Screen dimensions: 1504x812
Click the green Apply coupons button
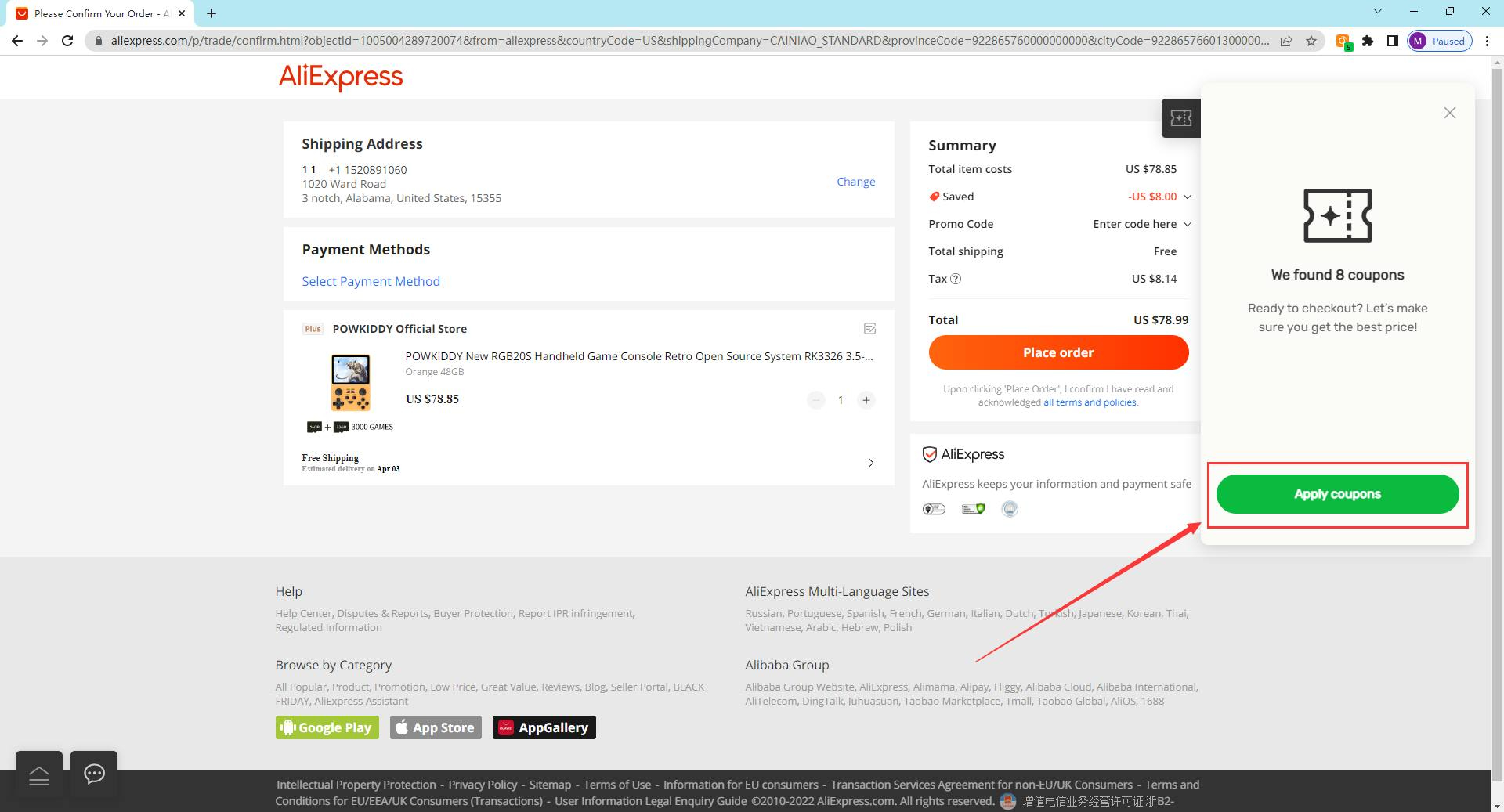(1337, 494)
